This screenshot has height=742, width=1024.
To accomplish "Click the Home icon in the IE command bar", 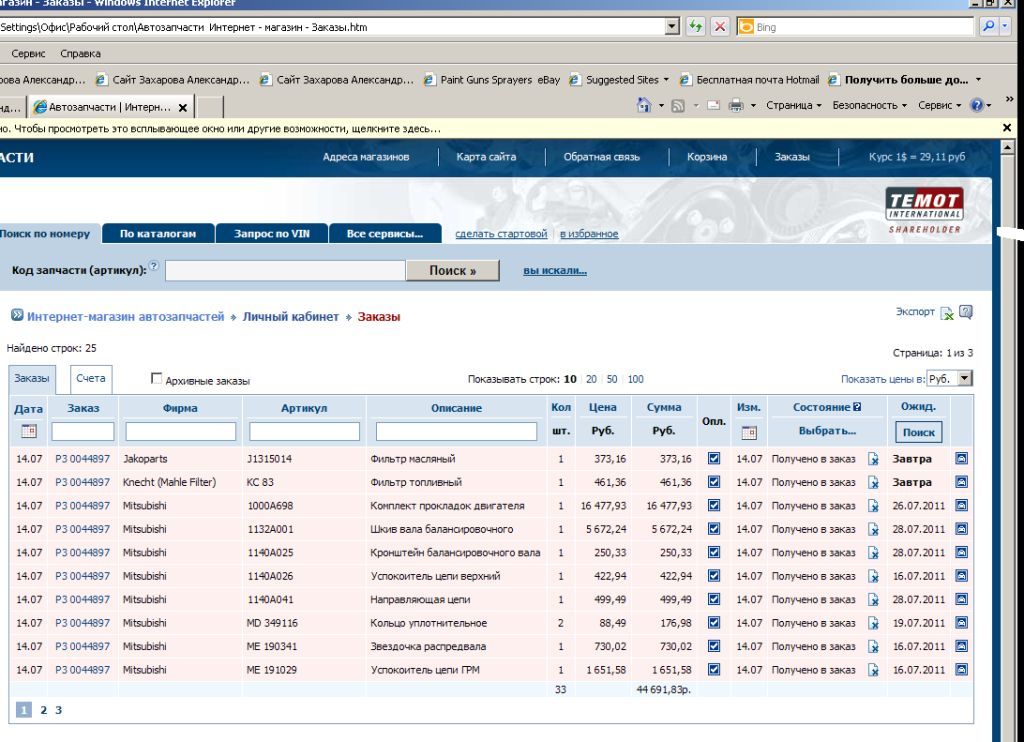I will [x=646, y=105].
